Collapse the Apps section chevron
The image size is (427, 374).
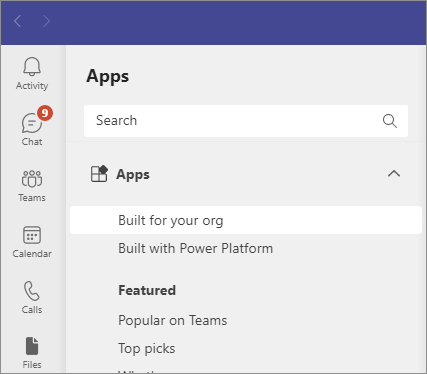pos(394,174)
